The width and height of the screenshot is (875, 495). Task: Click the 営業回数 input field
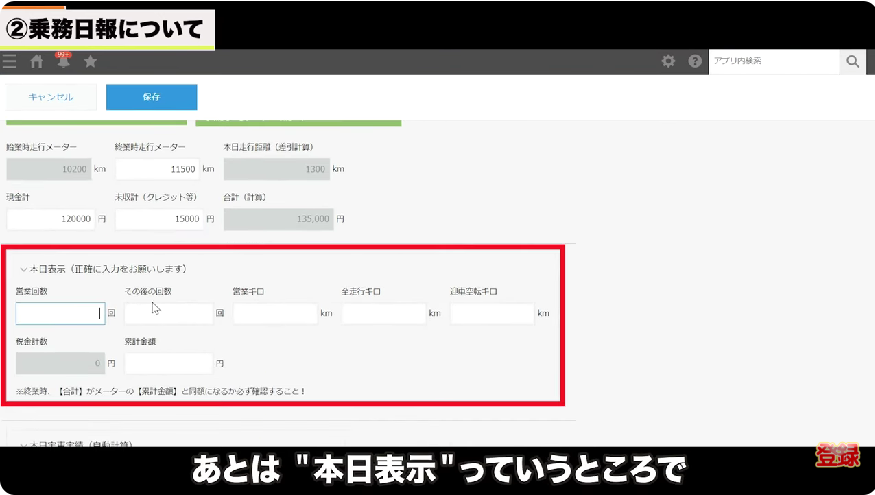point(59,314)
